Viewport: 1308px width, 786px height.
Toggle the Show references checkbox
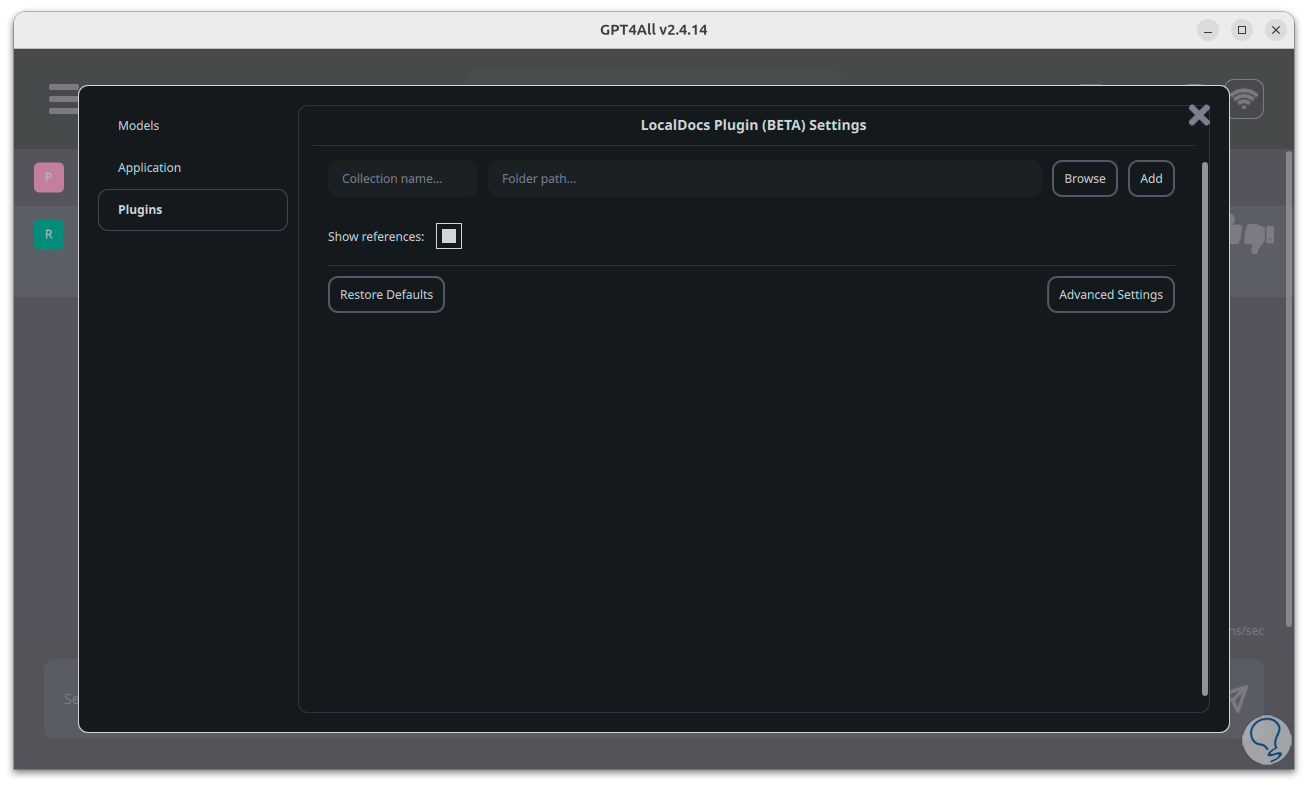point(449,236)
